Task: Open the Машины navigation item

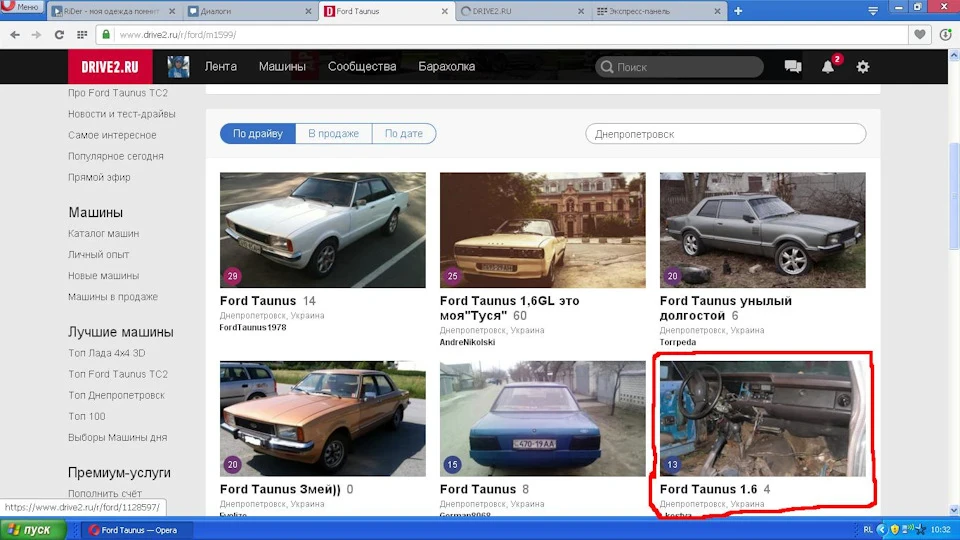Action: click(282, 67)
